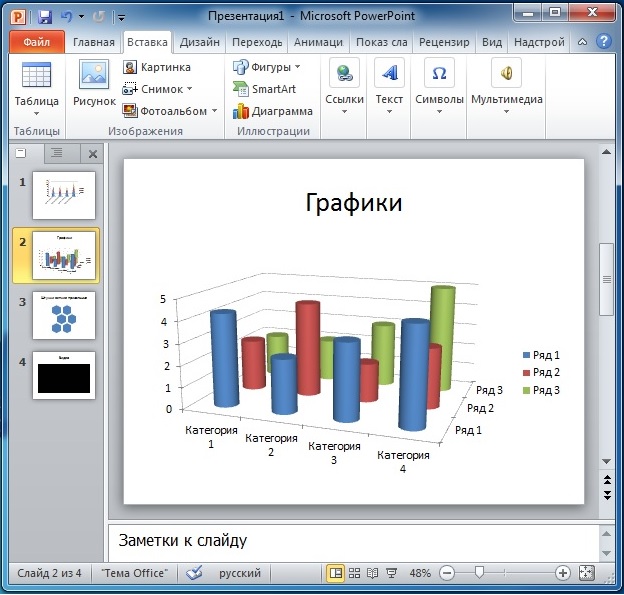Insert a SmartArt graphic
The width and height of the screenshot is (624, 595).
[264, 89]
